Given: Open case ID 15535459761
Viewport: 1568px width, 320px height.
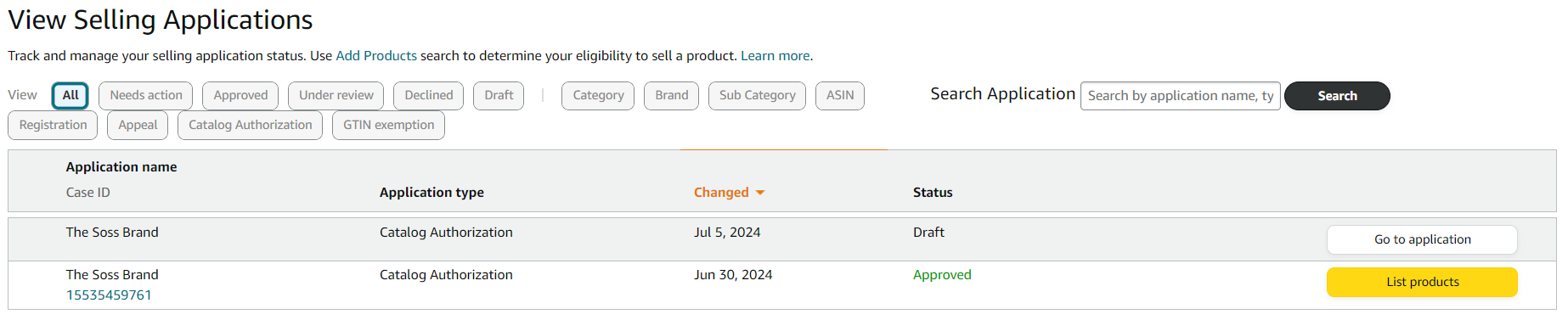Looking at the screenshot, I should tap(109, 295).
